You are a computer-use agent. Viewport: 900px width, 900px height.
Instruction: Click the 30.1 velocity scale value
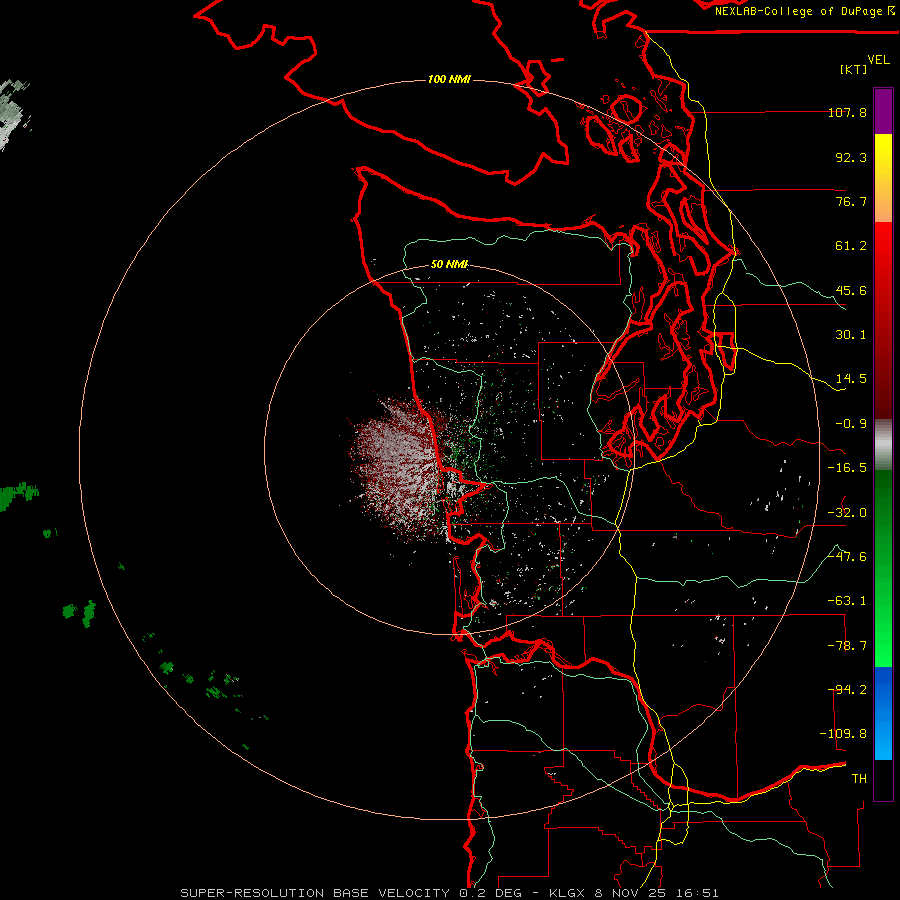pyautogui.click(x=851, y=335)
